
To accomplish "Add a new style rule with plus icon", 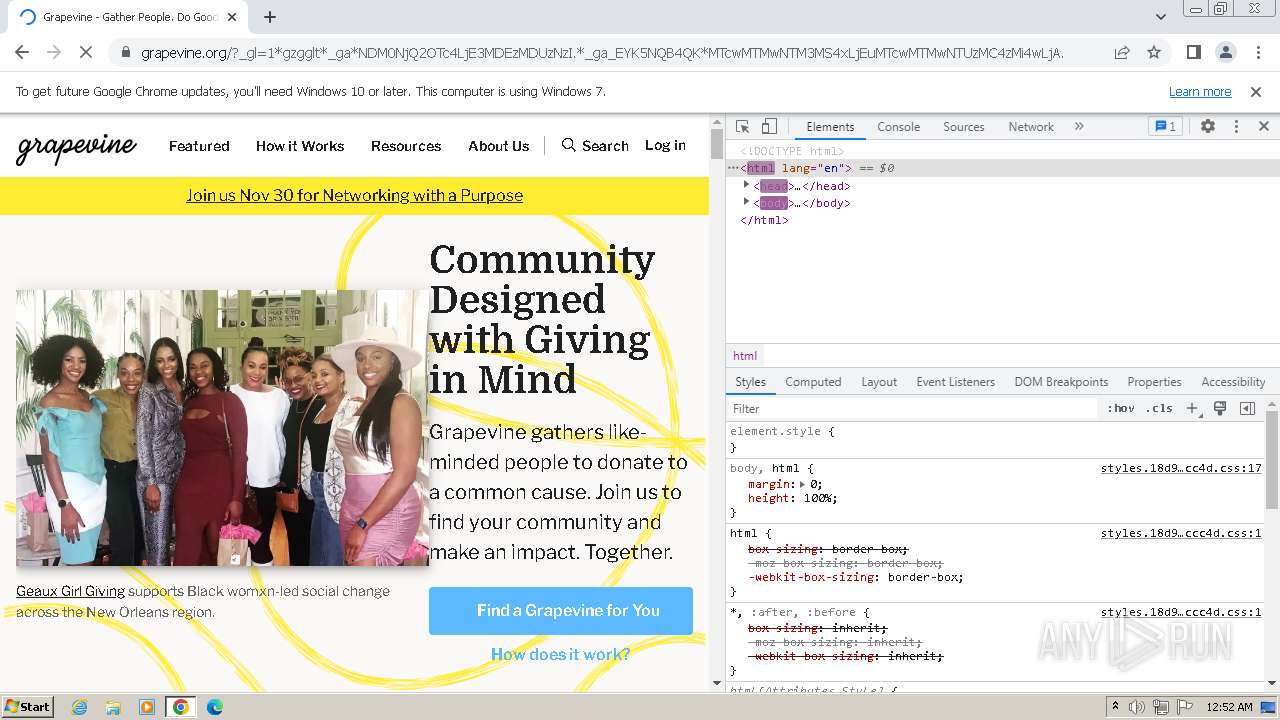I will (x=1192, y=408).
